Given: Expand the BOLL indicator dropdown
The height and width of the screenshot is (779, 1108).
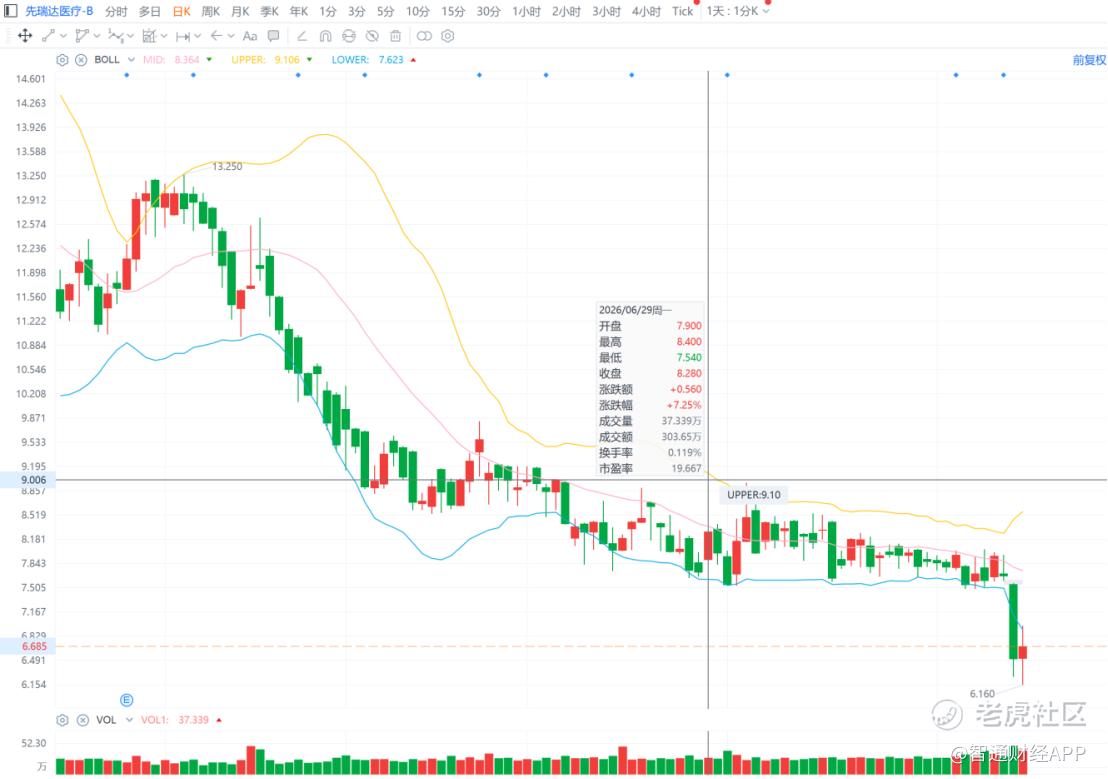Looking at the screenshot, I should (x=131, y=60).
